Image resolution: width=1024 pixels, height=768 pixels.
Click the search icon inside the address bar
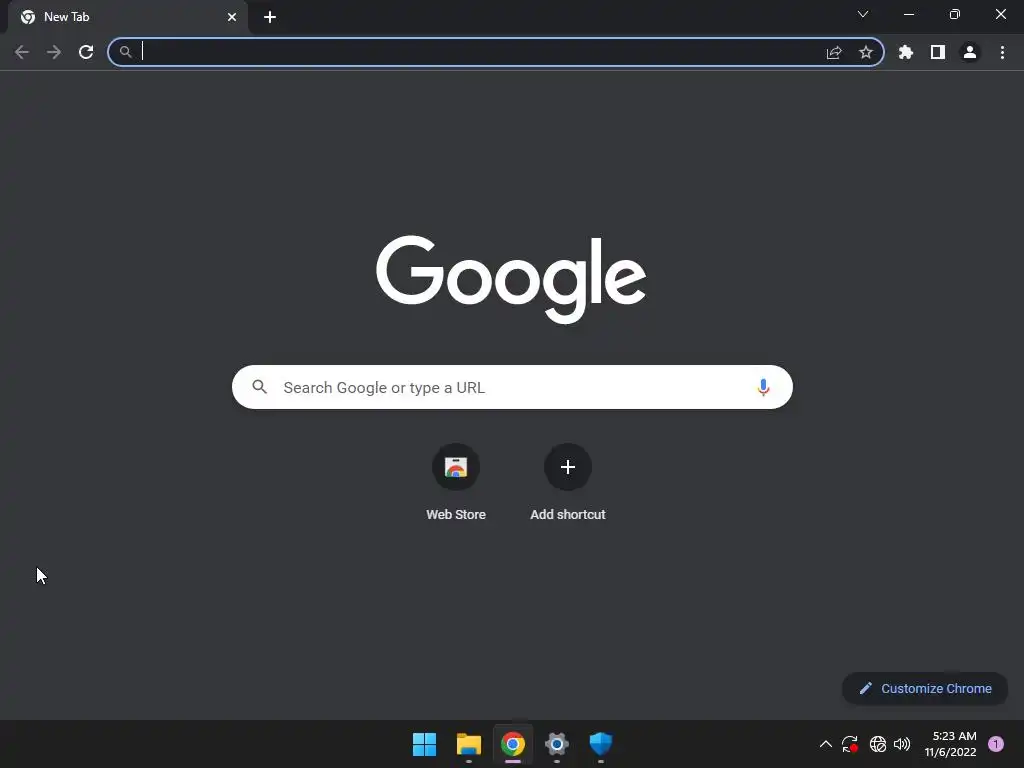pos(125,52)
